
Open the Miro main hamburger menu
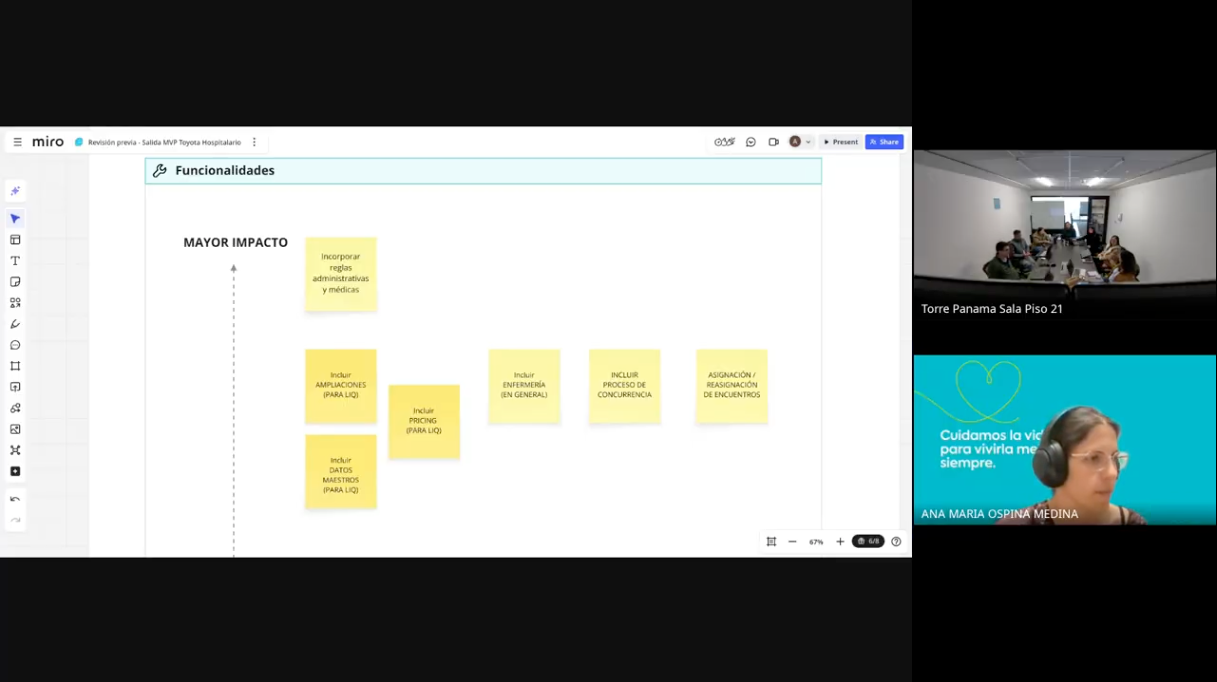point(17,142)
